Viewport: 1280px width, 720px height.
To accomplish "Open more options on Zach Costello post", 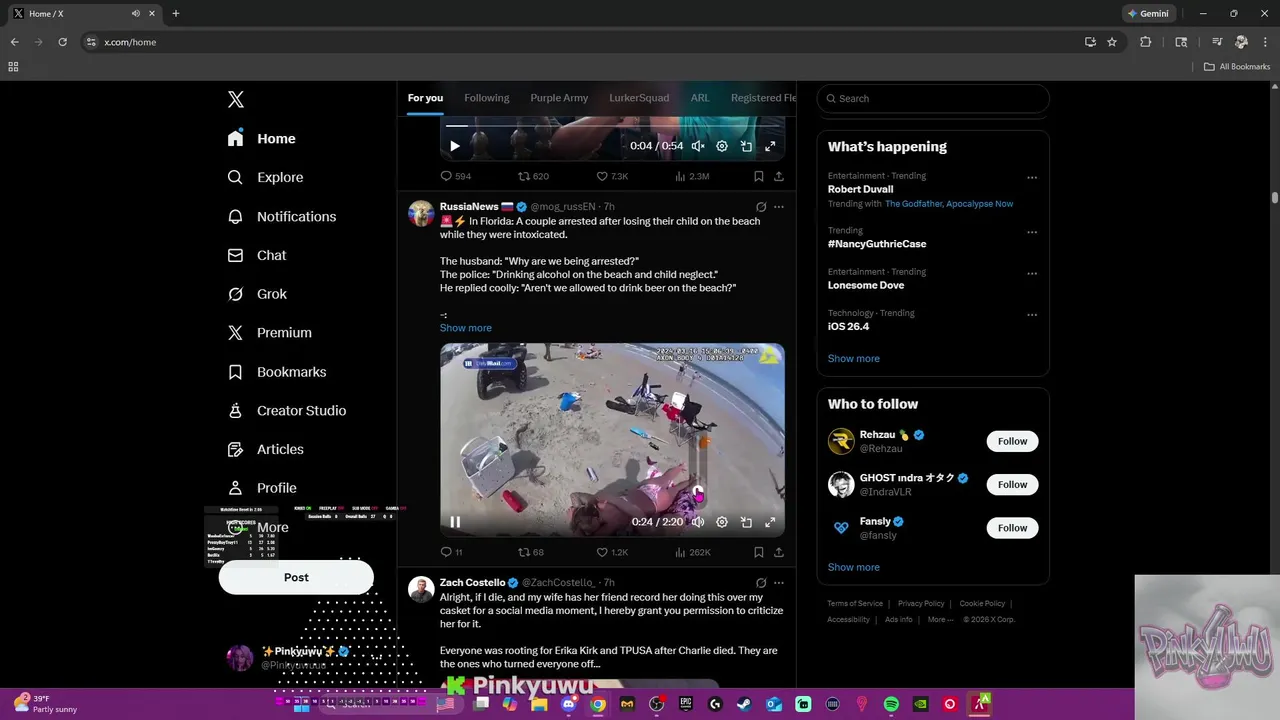I will click(779, 583).
